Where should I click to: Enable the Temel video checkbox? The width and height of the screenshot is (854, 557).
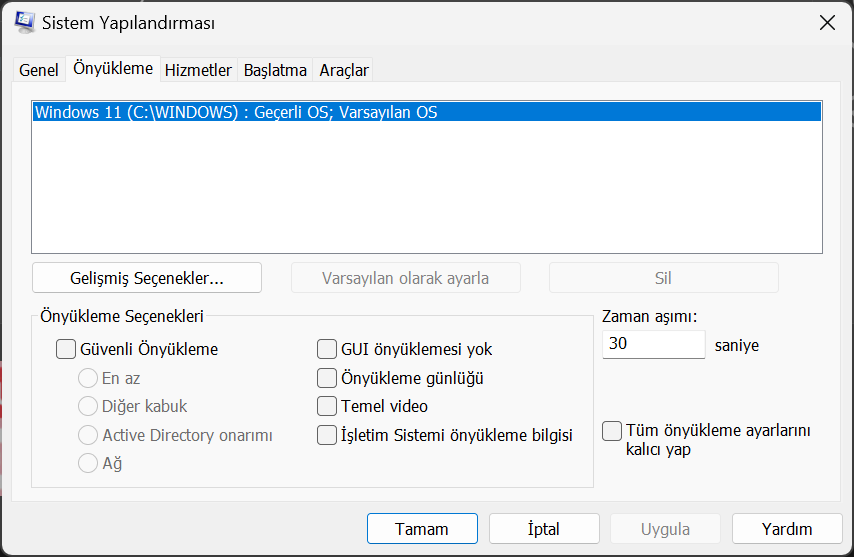coord(326,406)
